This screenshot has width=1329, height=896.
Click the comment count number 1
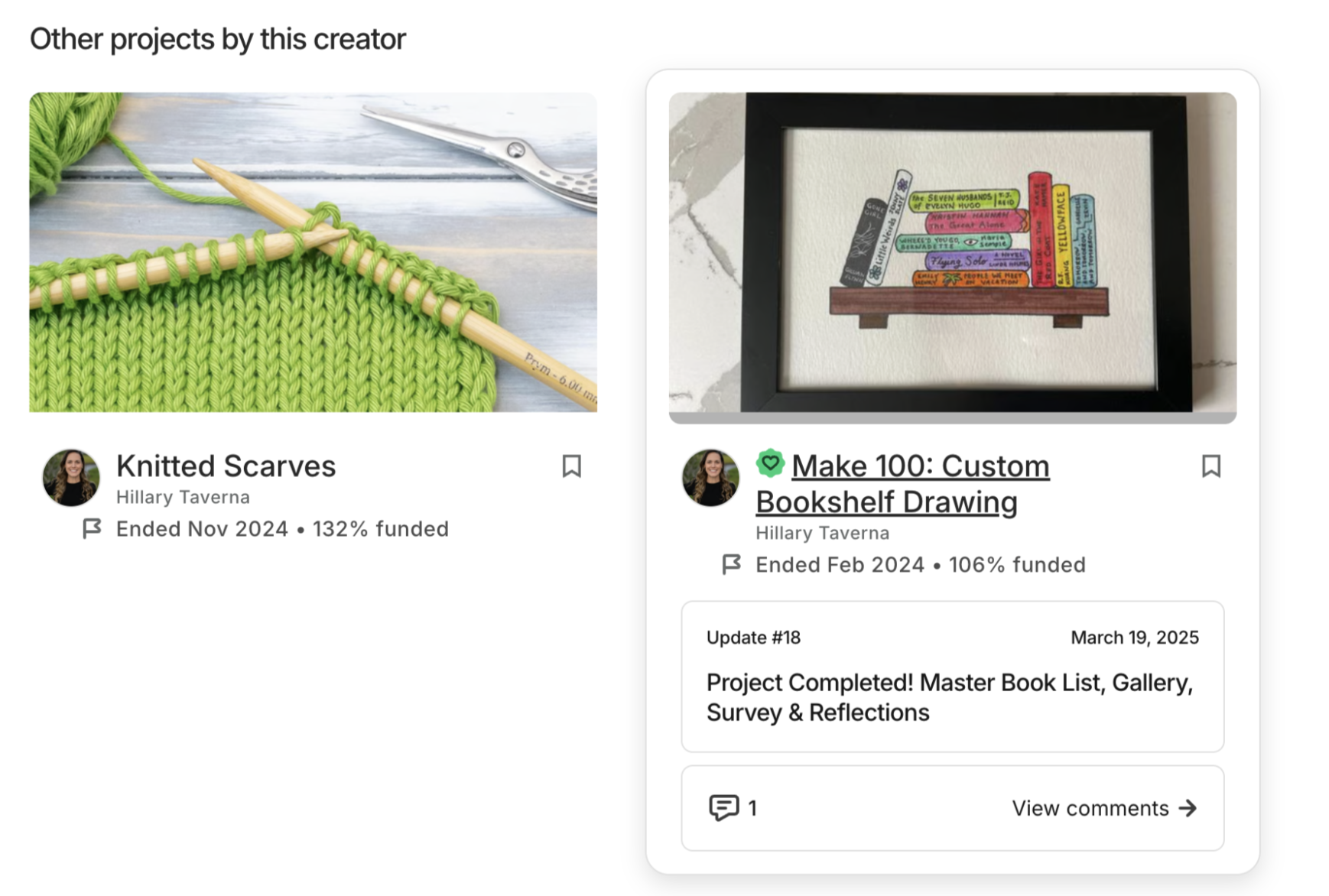(752, 808)
